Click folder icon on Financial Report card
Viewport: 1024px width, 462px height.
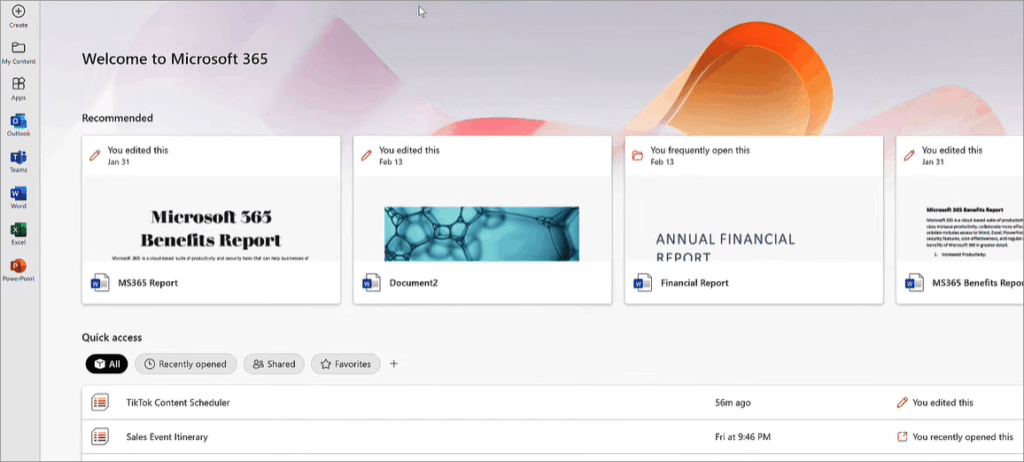coord(638,156)
